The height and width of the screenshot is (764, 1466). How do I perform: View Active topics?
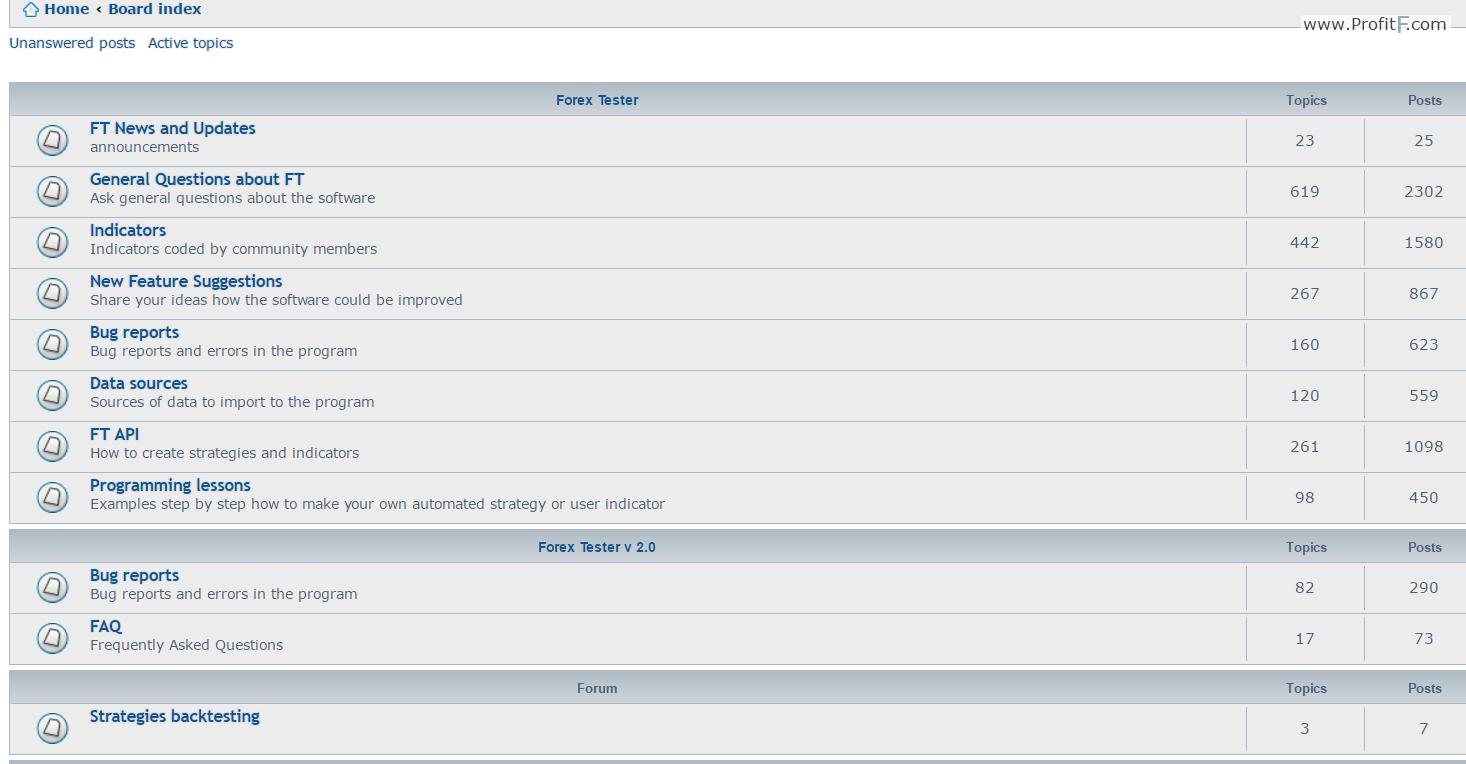coord(191,43)
